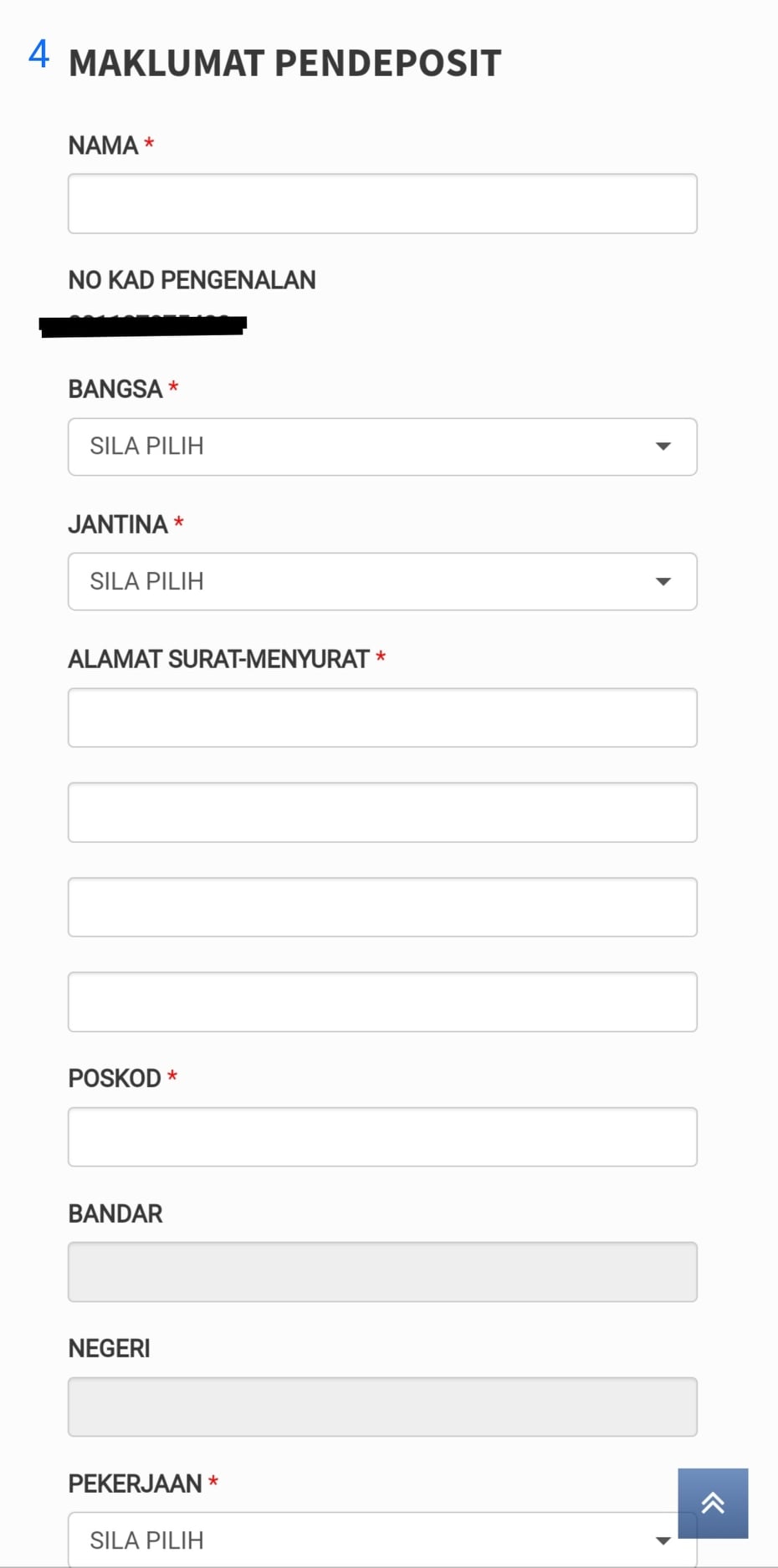778x1568 pixels.
Task: Click the step number 4 indicator
Action: click(x=38, y=54)
